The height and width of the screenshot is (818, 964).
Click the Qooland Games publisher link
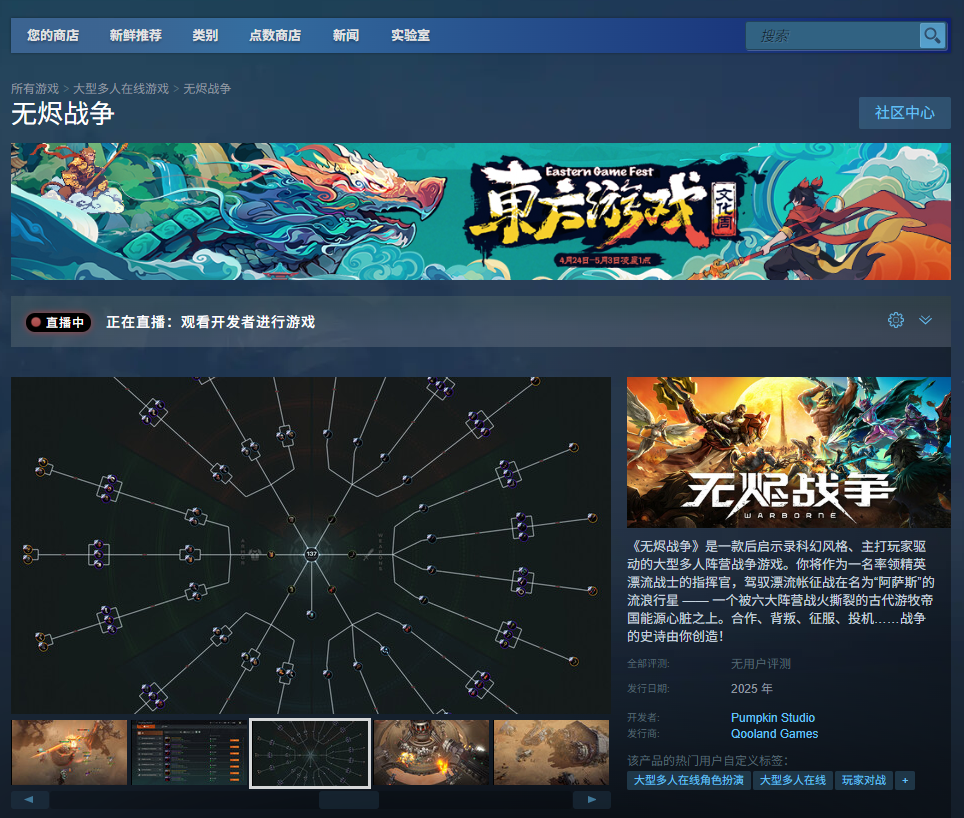pyautogui.click(x=774, y=733)
